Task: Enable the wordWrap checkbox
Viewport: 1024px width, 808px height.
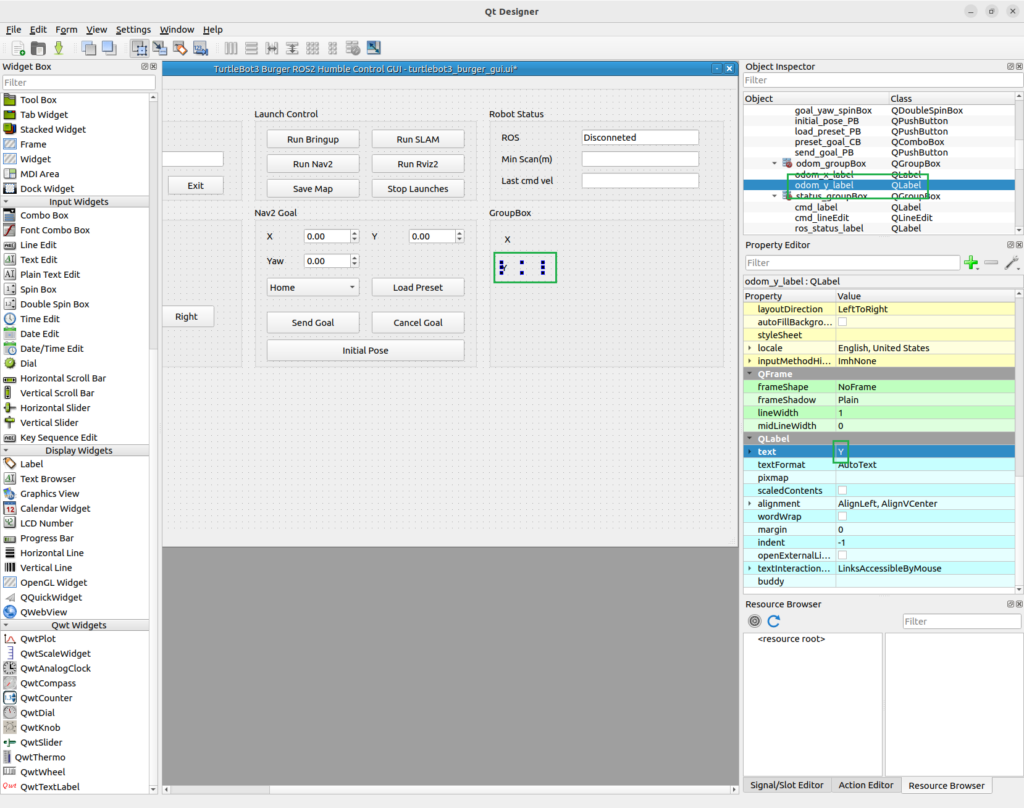Action: [x=842, y=516]
